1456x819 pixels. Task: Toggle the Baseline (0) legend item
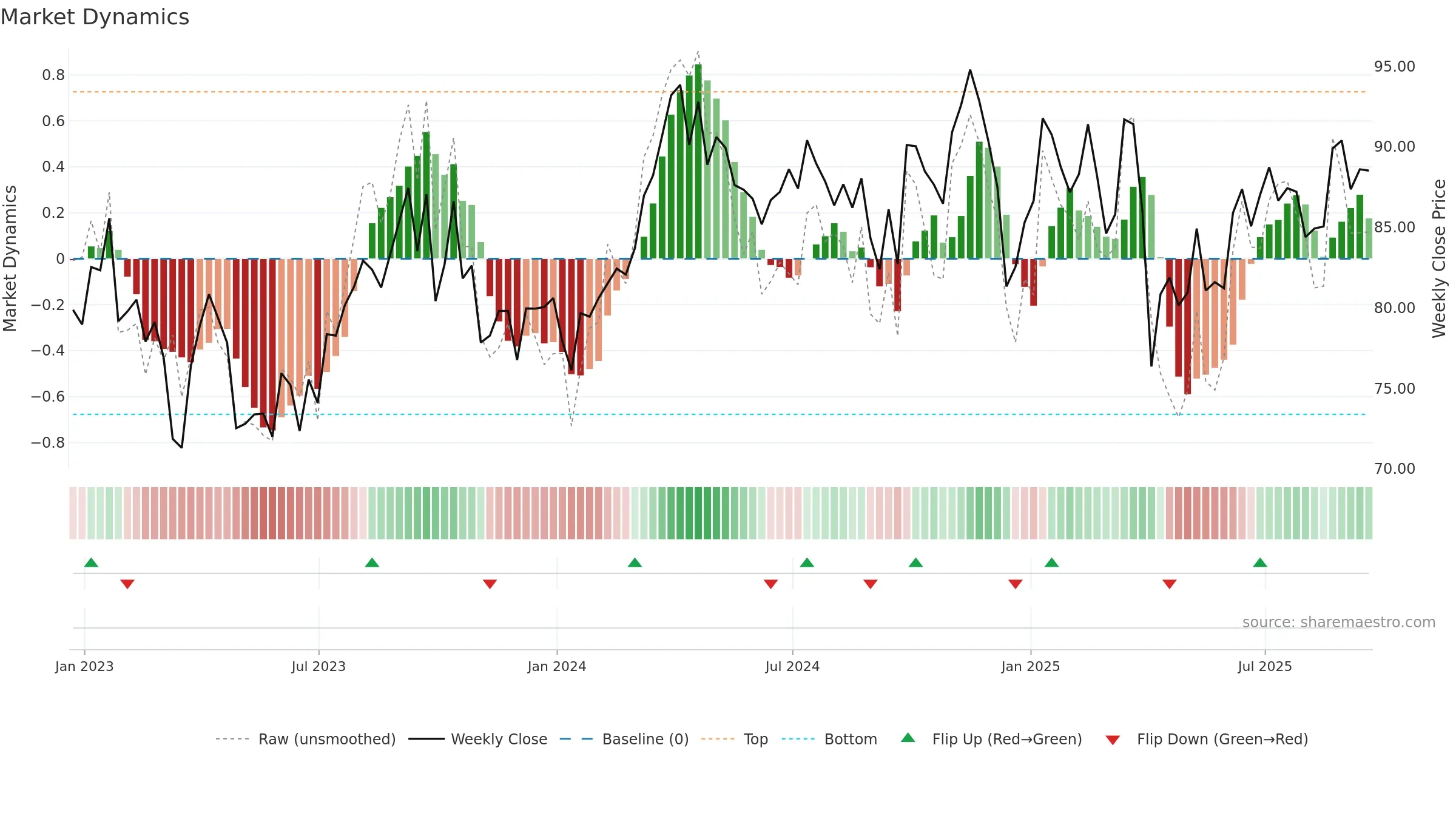coord(624,739)
